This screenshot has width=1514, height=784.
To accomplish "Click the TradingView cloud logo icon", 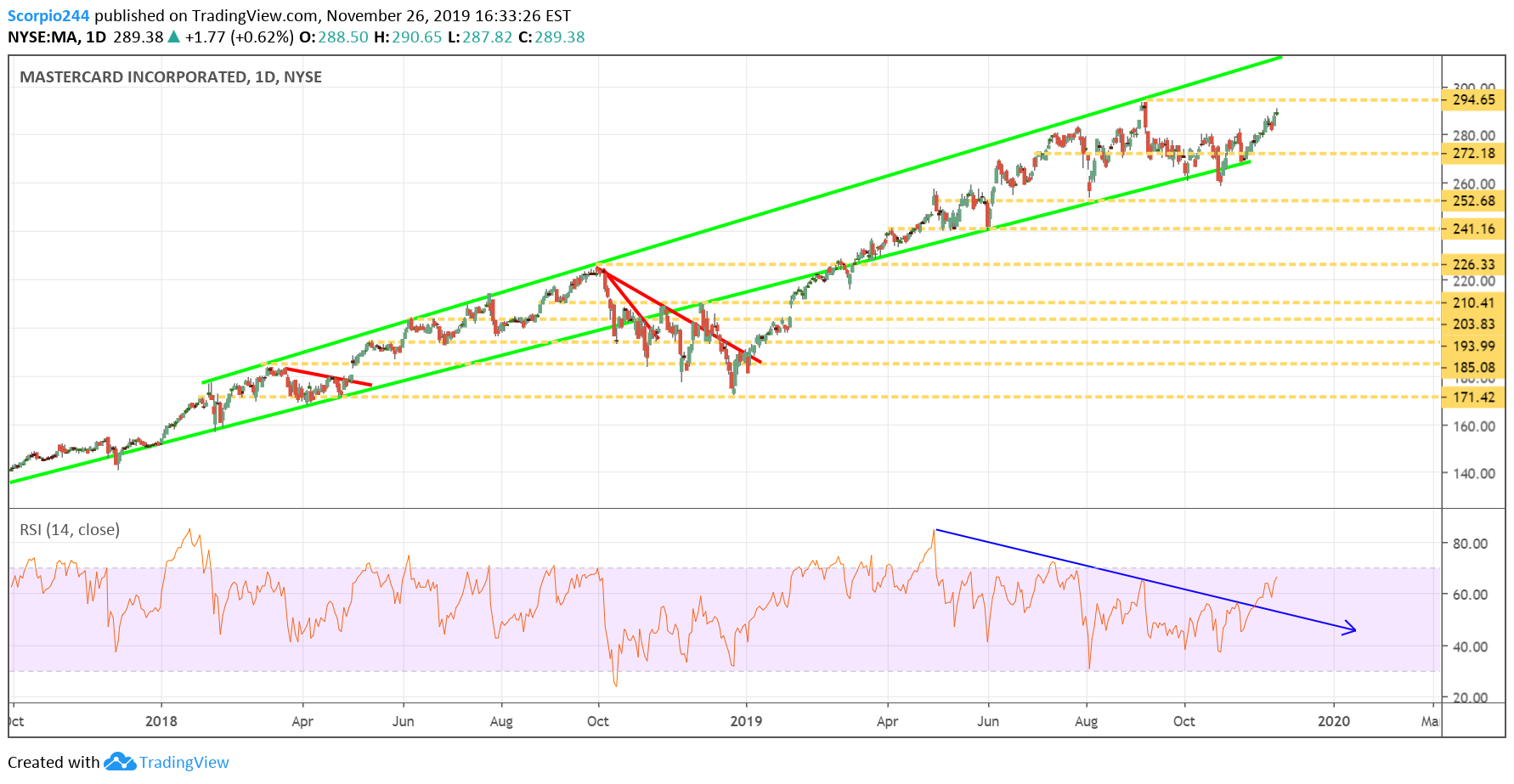I will 120,762.
